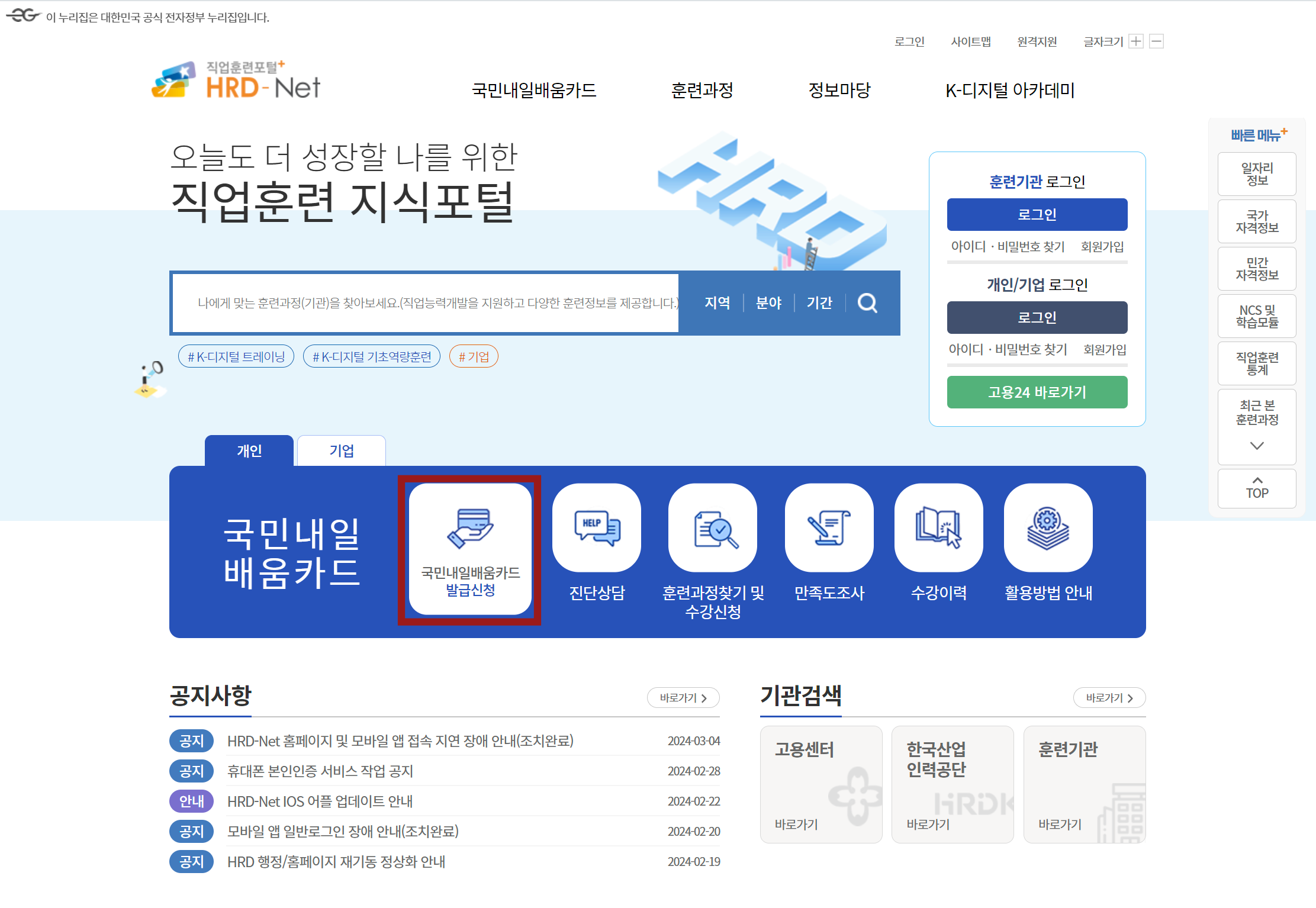Open the 고용센터 agency search card
This screenshot has width=1316, height=908.
pyautogui.click(x=821, y=784)
